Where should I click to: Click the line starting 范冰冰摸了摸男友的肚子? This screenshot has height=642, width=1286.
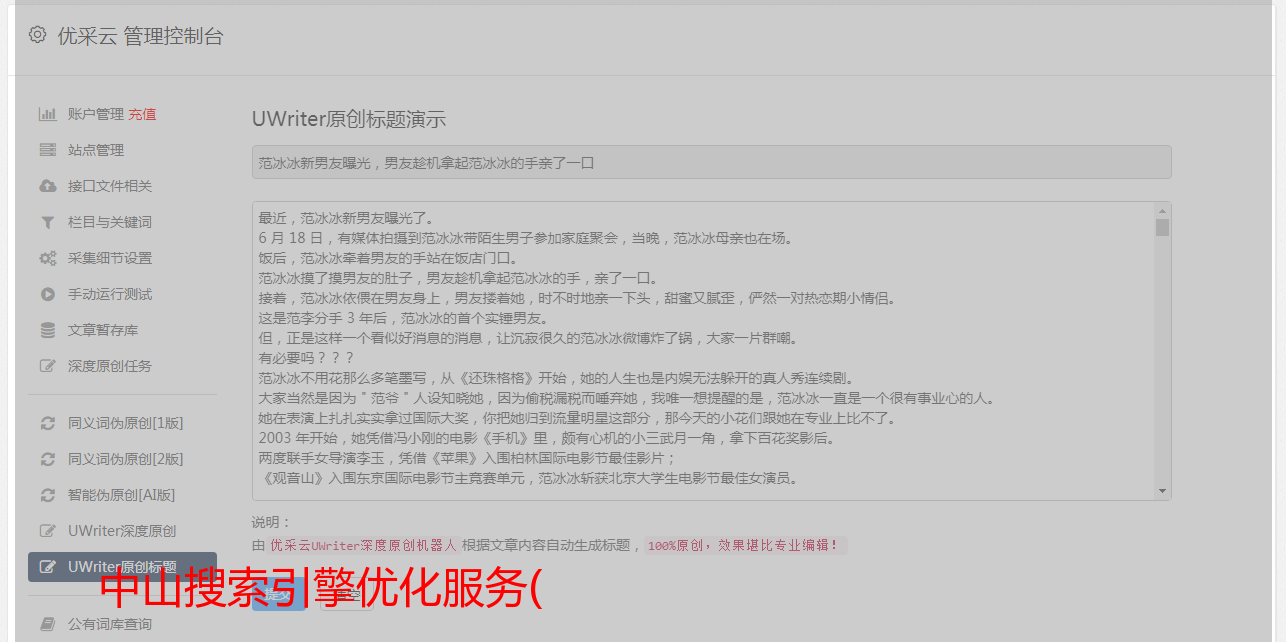tap(458, 278)
